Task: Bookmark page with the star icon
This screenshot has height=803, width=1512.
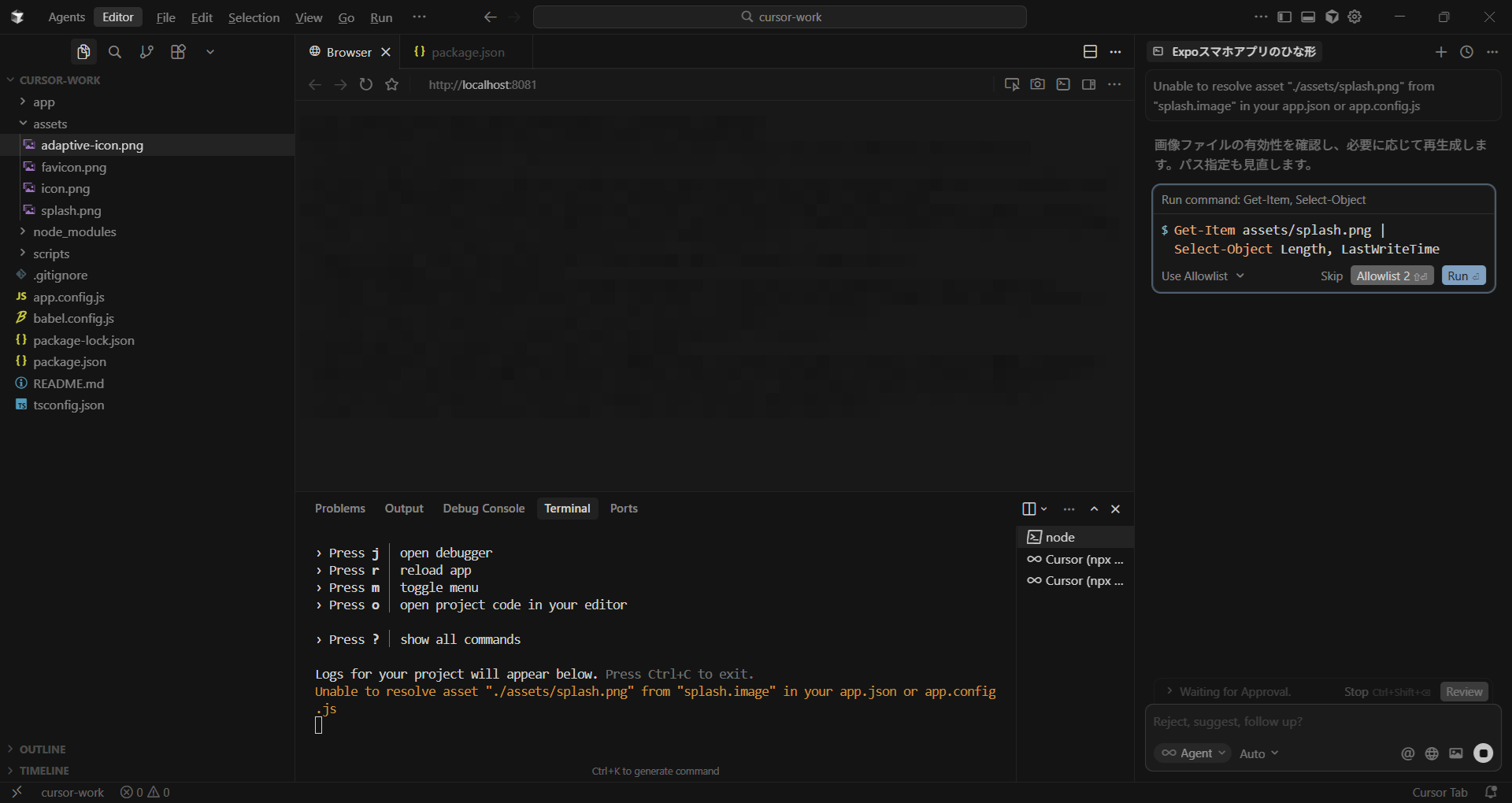Action: pyautogui.click(x=392, y=84)
